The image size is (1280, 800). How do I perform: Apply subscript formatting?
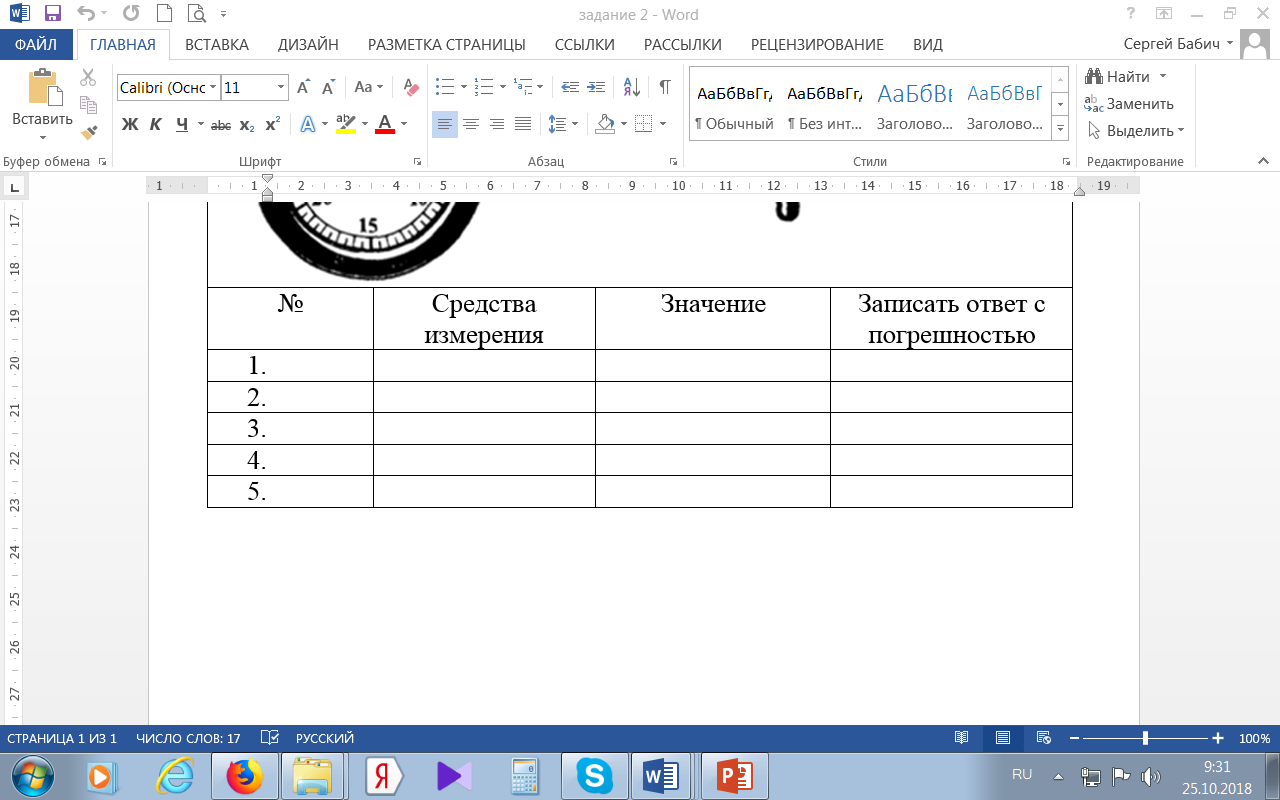(x=247, y=125)
